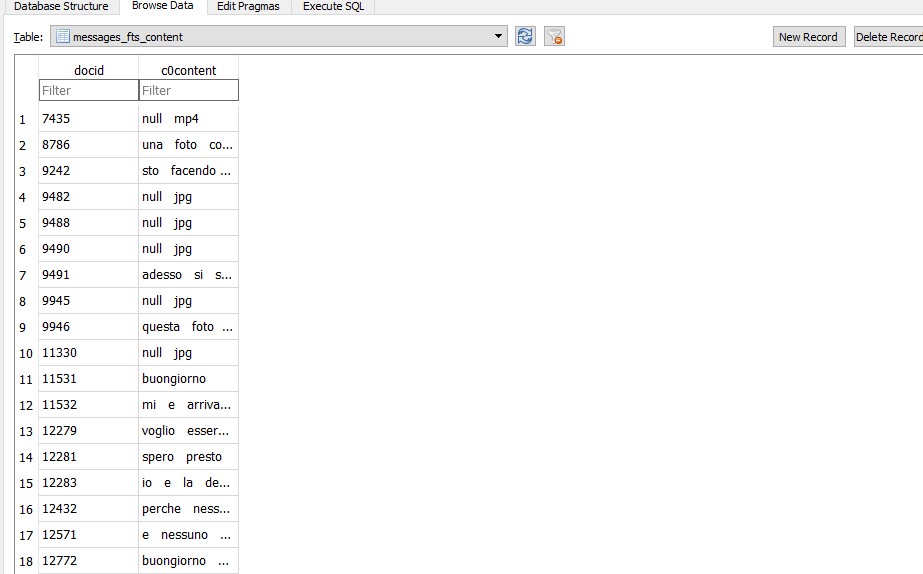This screenshot has height=574, width=923.
Task: Select the docid cell 7435
Action: [89, 119]
